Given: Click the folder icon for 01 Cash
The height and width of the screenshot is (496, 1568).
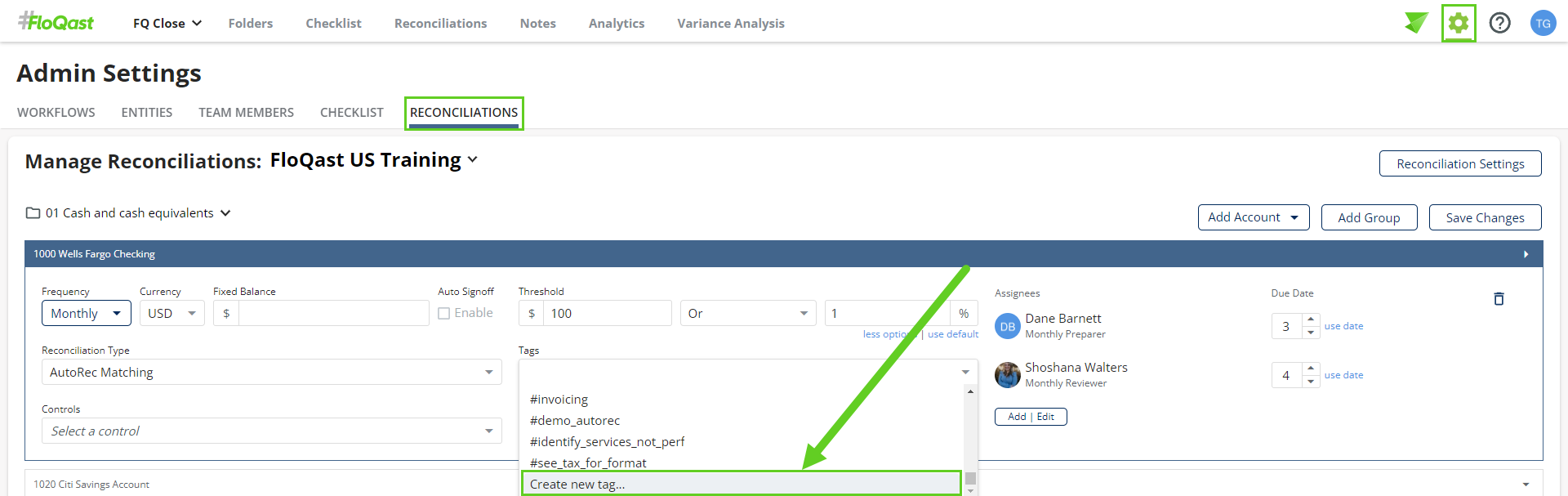Looking at the screenshot, I should pos(33,213).
